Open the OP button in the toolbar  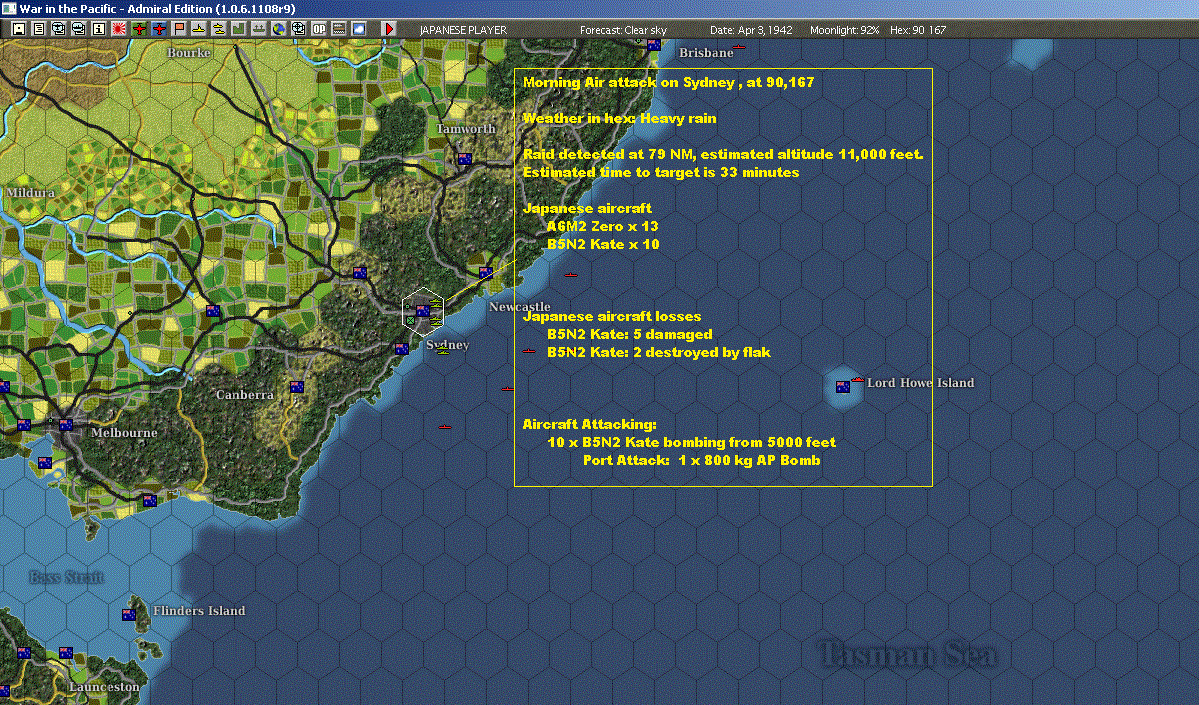318,29
